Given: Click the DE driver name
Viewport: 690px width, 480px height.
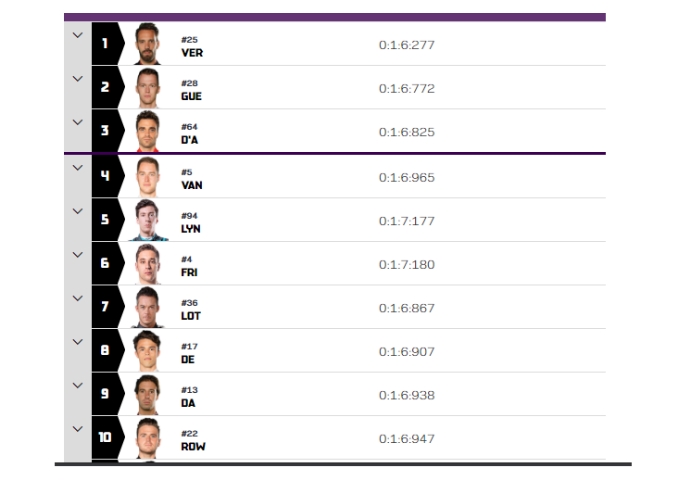Looking at the screenshot, I should (x=188, y=359).
